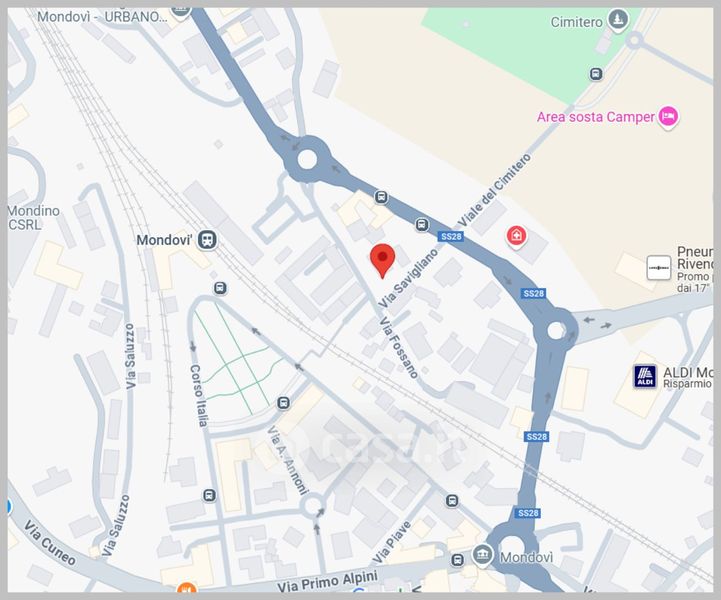Screen dimensions: 721x600
Task: Click the Via Fossano street label
Action: click(399, 347)
